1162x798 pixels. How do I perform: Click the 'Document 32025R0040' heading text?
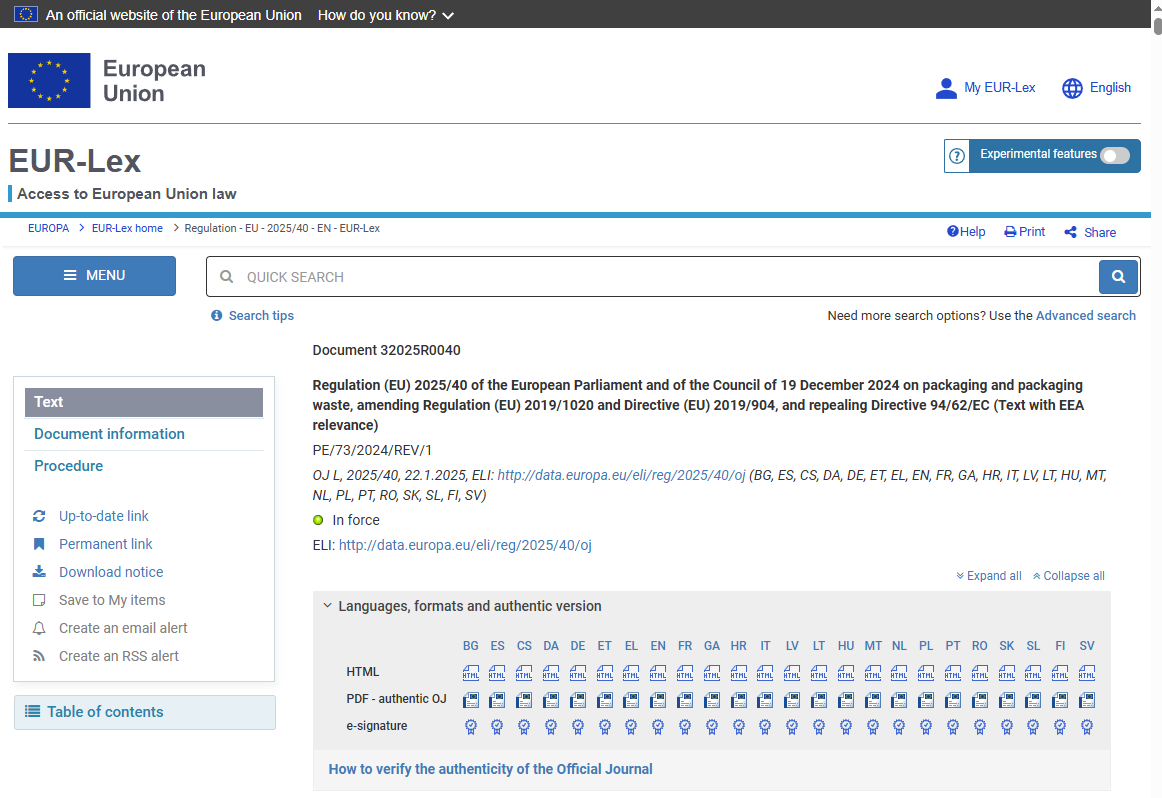[x=386, y=350]
